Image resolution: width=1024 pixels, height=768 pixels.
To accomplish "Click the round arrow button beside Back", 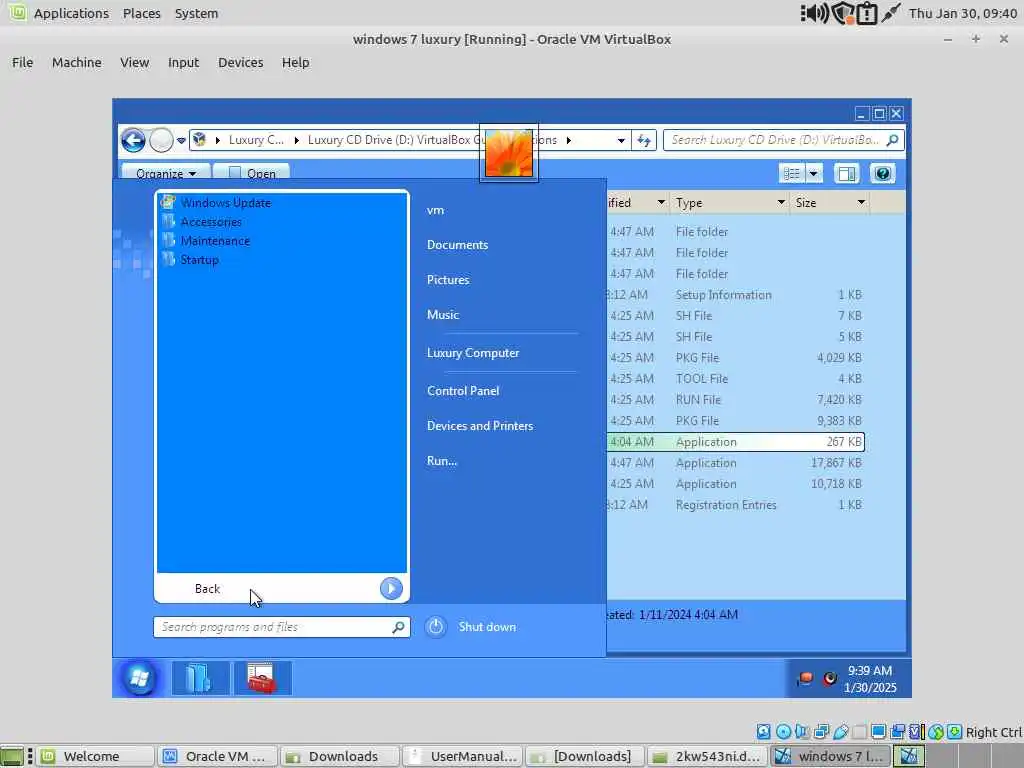I will pos(391,588).
